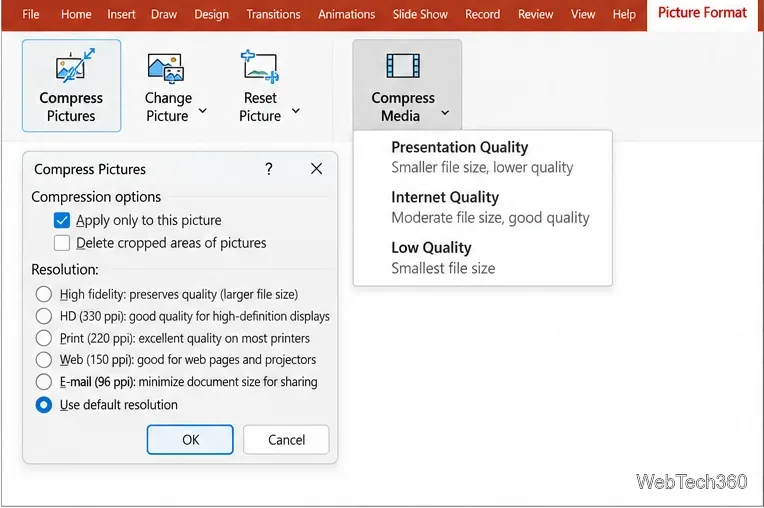Image resolution: width=764 pixels, height=508 pixels.
Task: Switch to the Slide Show tab
Action: [420, 14]
